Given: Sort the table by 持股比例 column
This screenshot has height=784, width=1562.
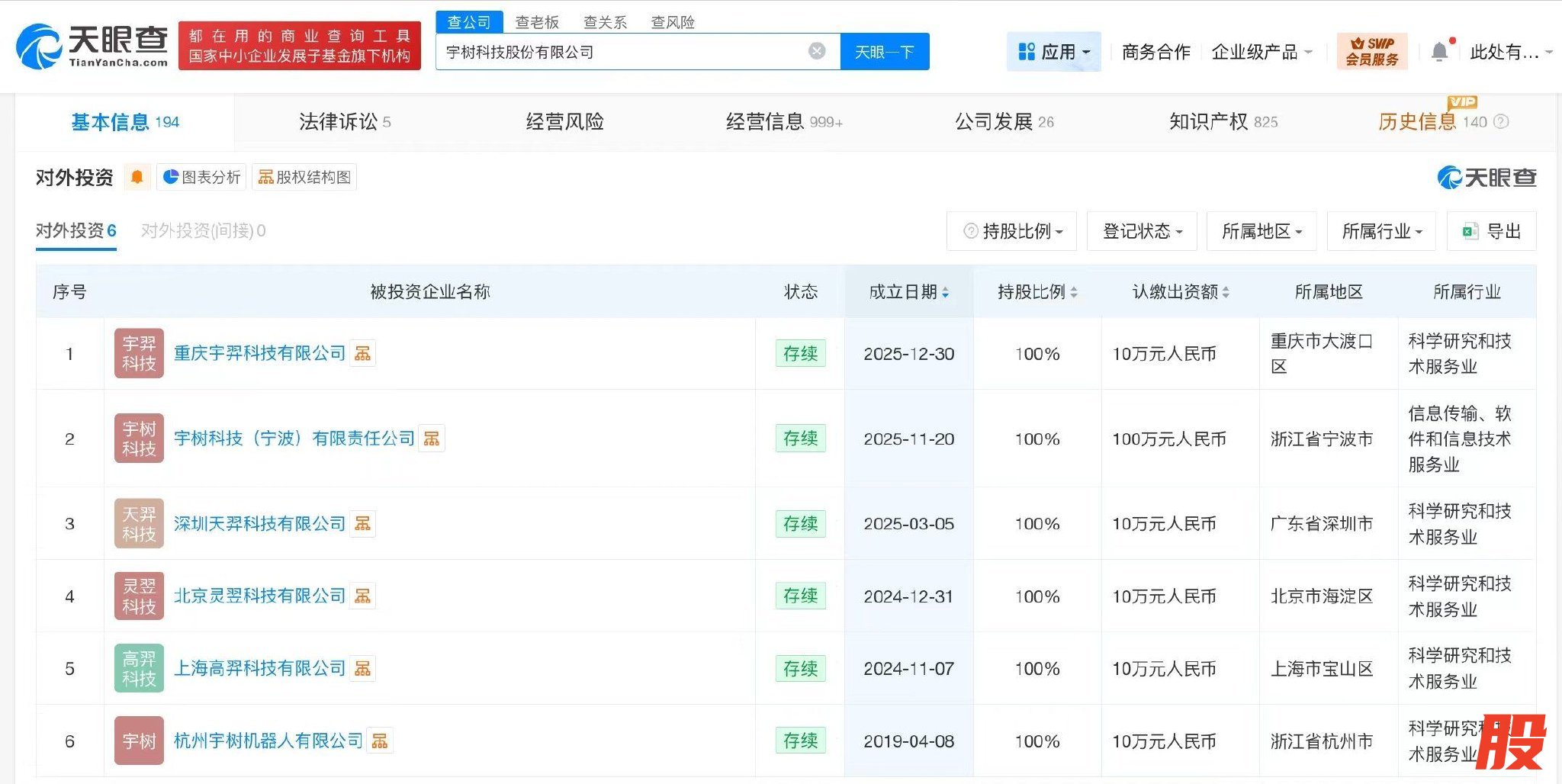Looking at the screenshot, I should click(x=1074, y=292).
